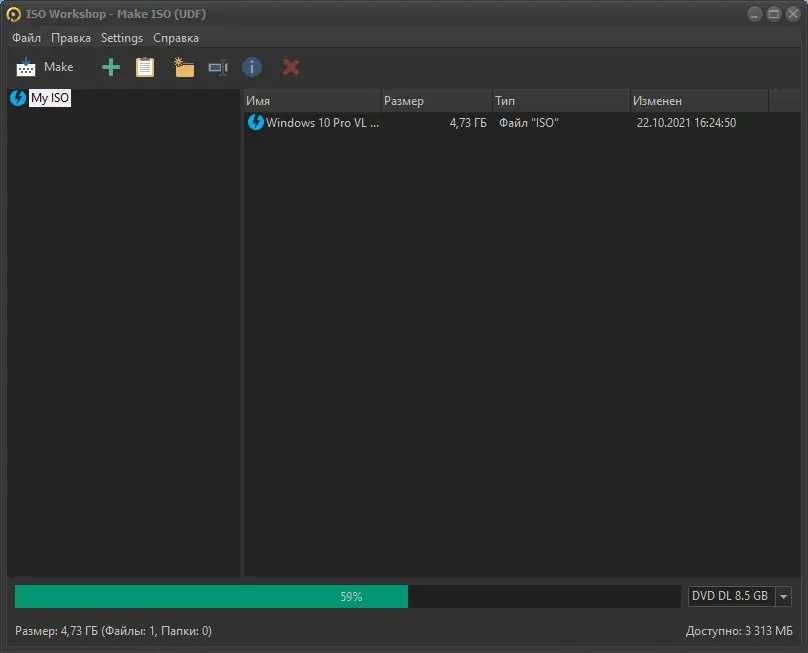Open the DVD DL 8.5 GB dropdown arrow
Viewport: 808px width, 653px height.
[783, 597]
